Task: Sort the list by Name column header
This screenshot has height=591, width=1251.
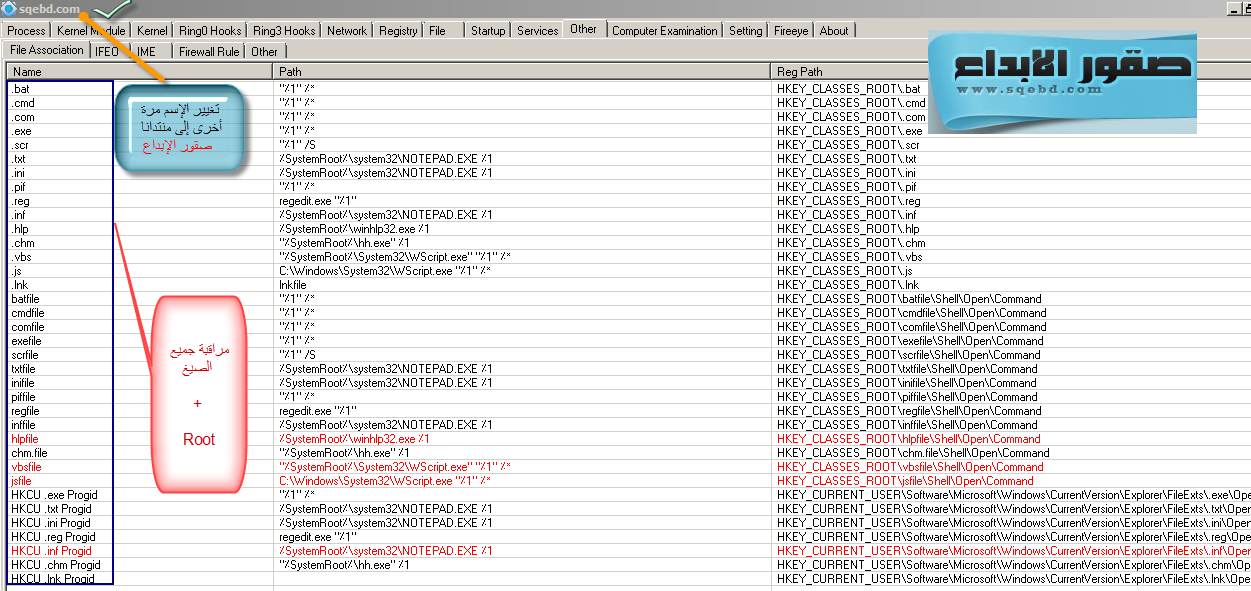Action: pyautogui.click(x=139, y=72)
